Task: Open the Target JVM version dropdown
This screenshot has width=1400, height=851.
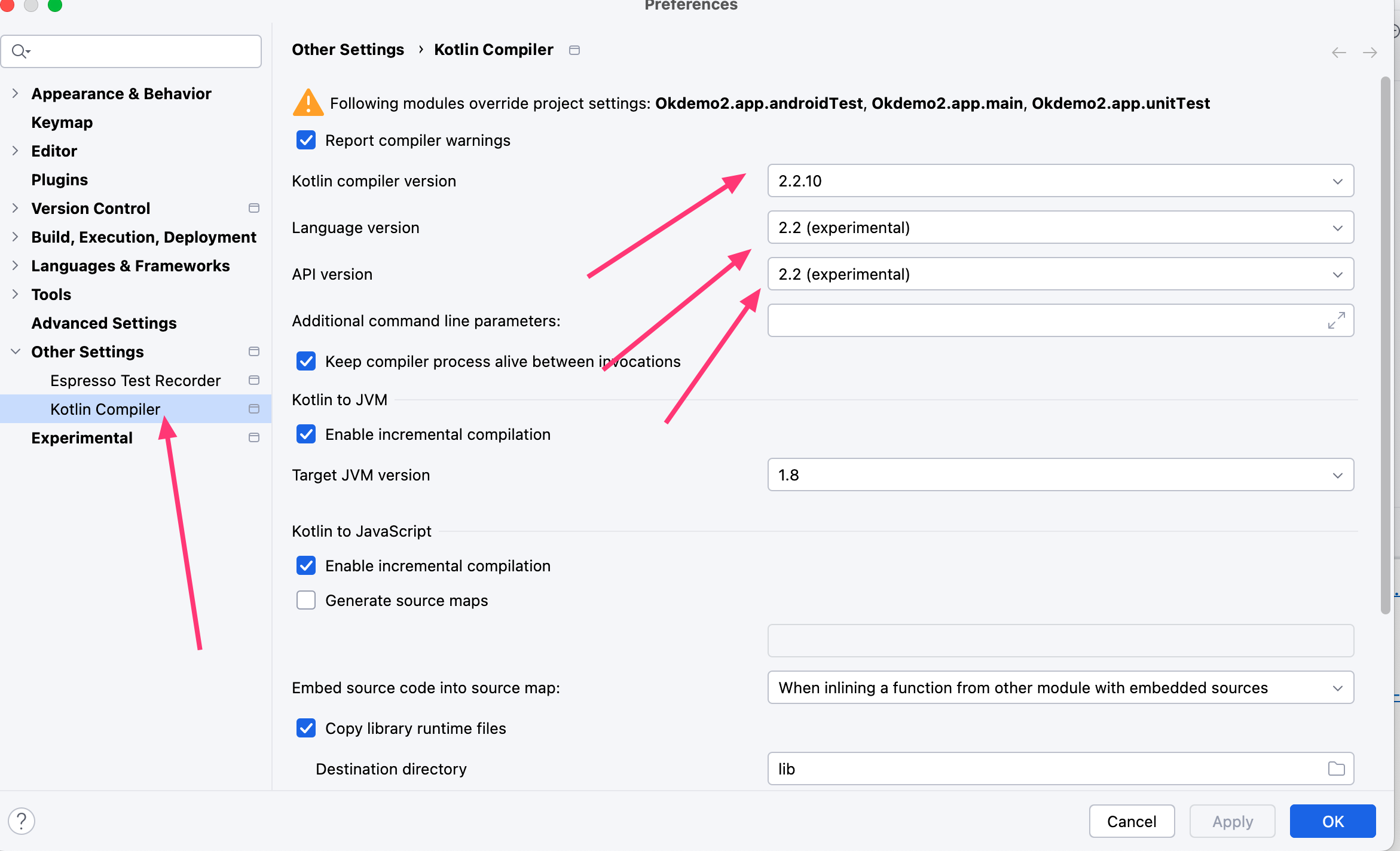Action: point(1060,475)
